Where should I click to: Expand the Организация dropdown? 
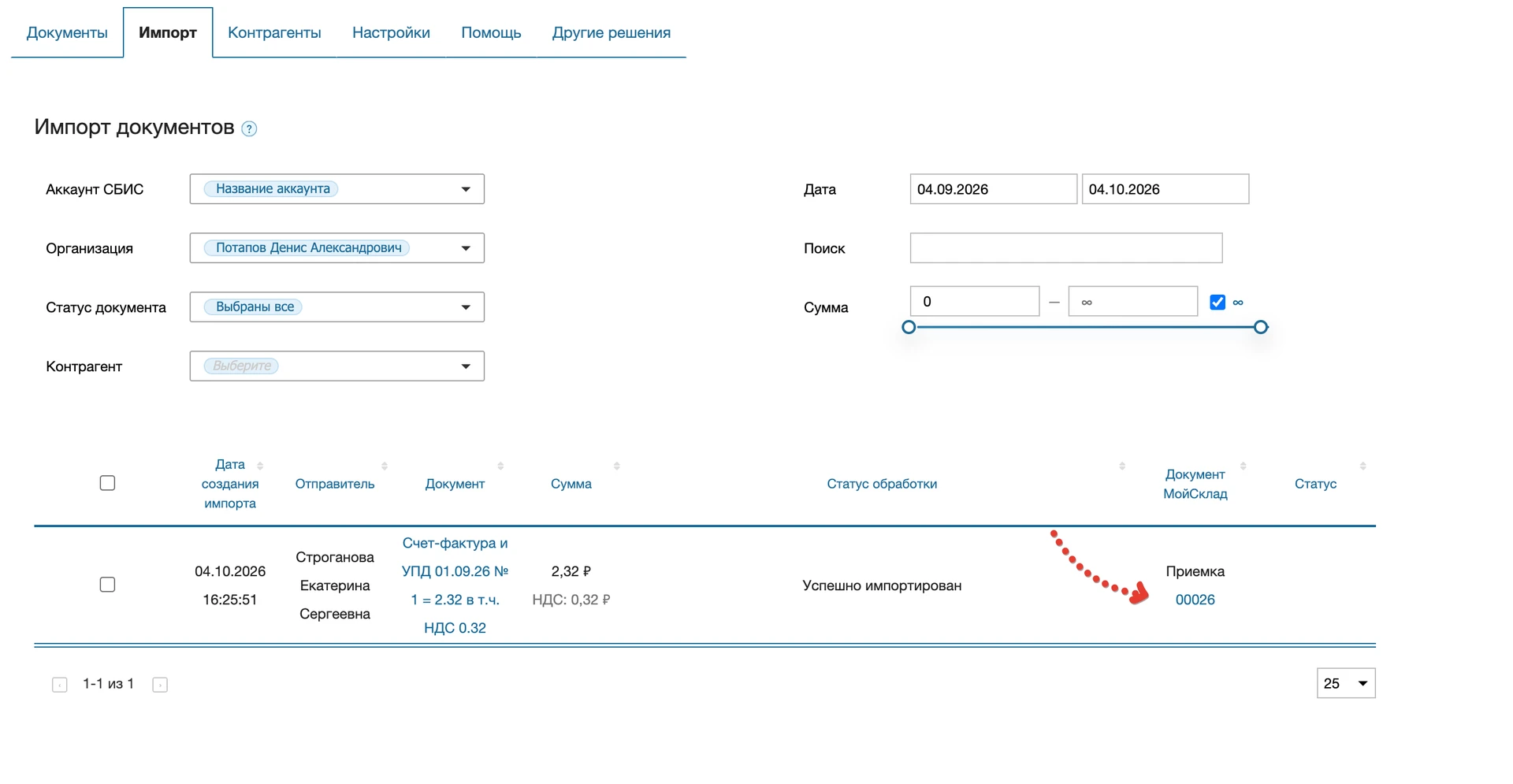click(x=337, y=248)
